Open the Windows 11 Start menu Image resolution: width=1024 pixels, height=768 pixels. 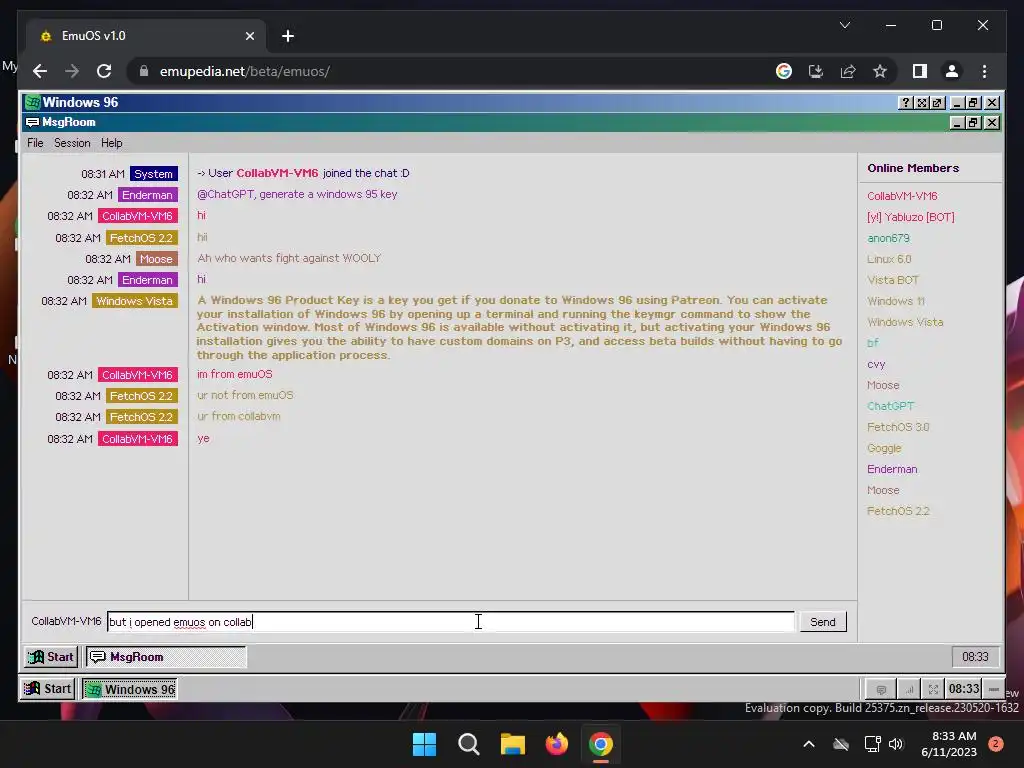tap(424, 744)
